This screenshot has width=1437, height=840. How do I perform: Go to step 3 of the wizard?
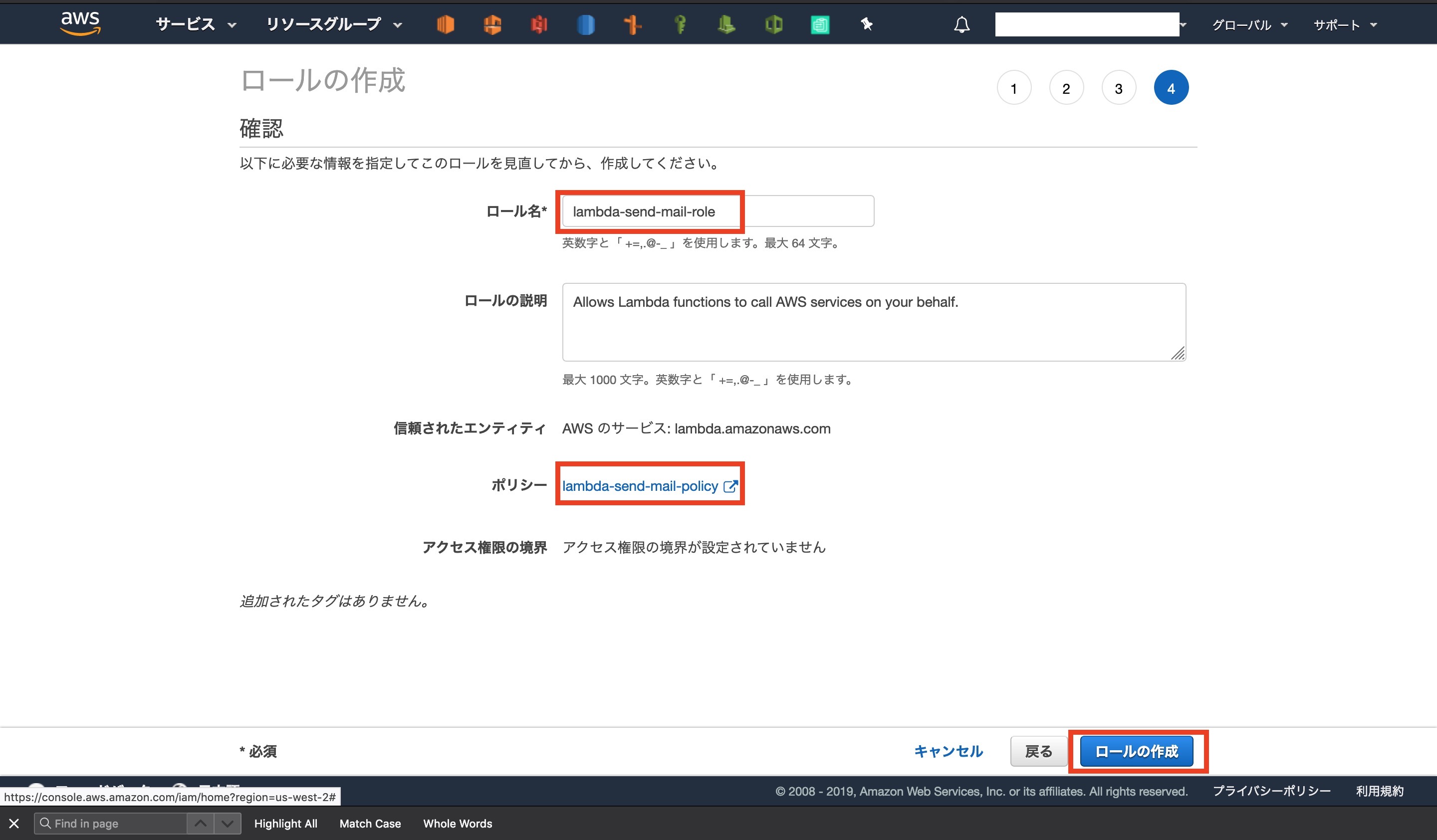pos(1118,88)
